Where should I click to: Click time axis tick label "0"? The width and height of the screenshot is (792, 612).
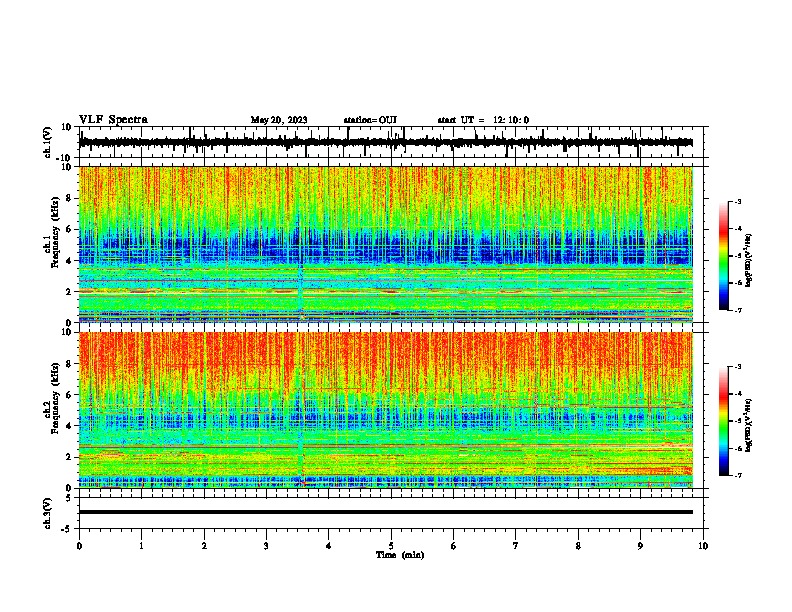click(x=79, y=546)
